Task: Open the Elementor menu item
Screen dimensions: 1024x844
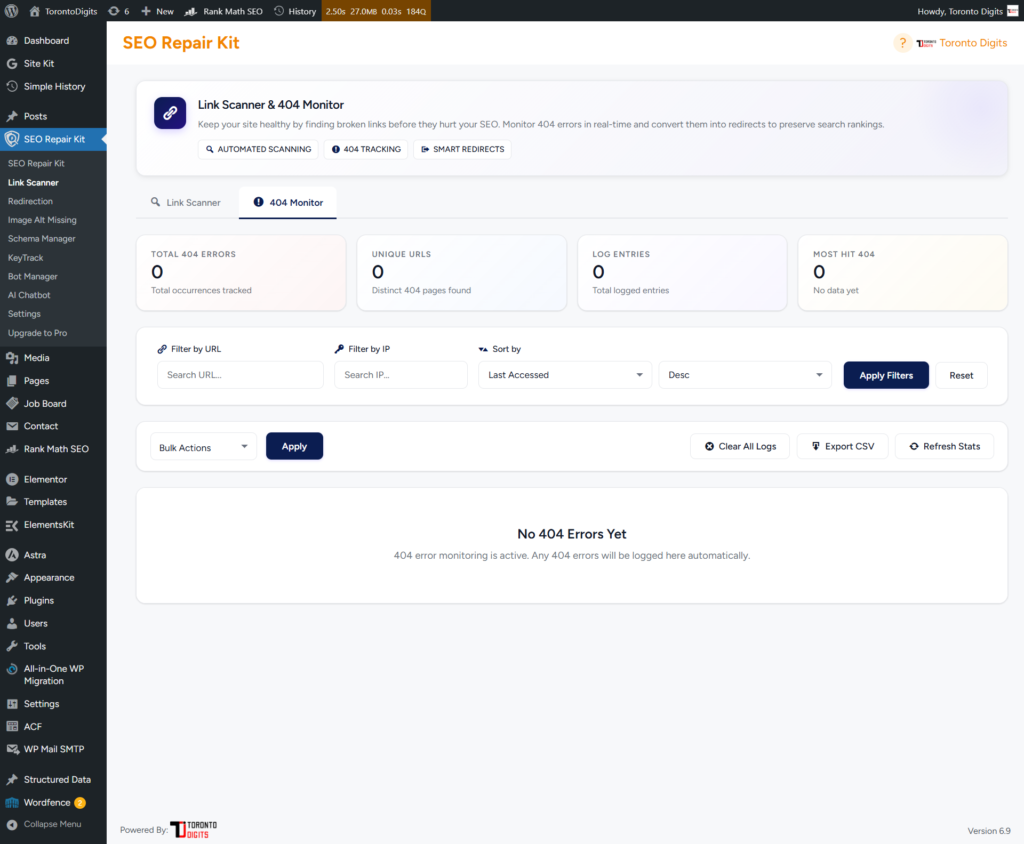Action: click(x=45, y=479)
